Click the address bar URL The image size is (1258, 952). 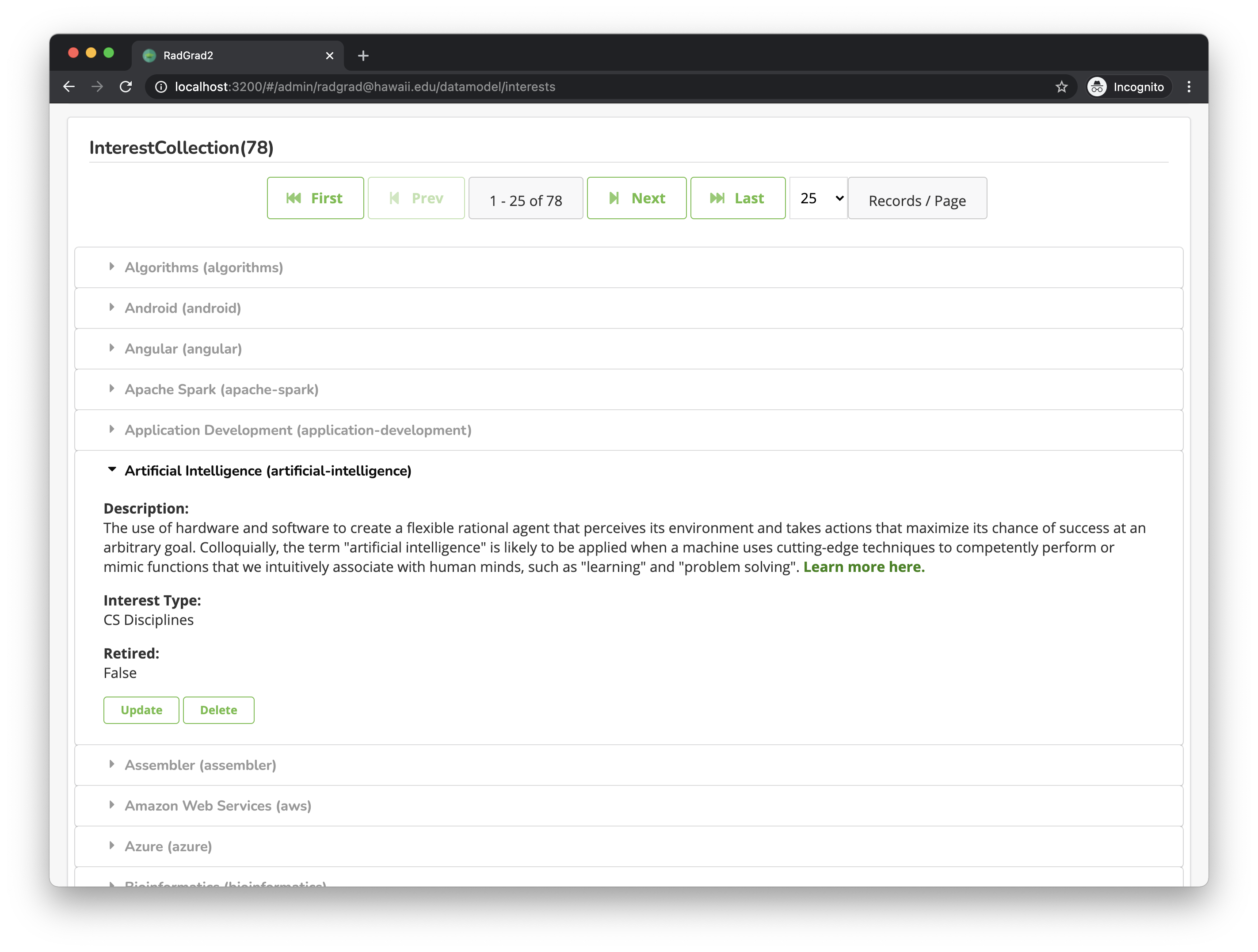[x=365, y=87]
